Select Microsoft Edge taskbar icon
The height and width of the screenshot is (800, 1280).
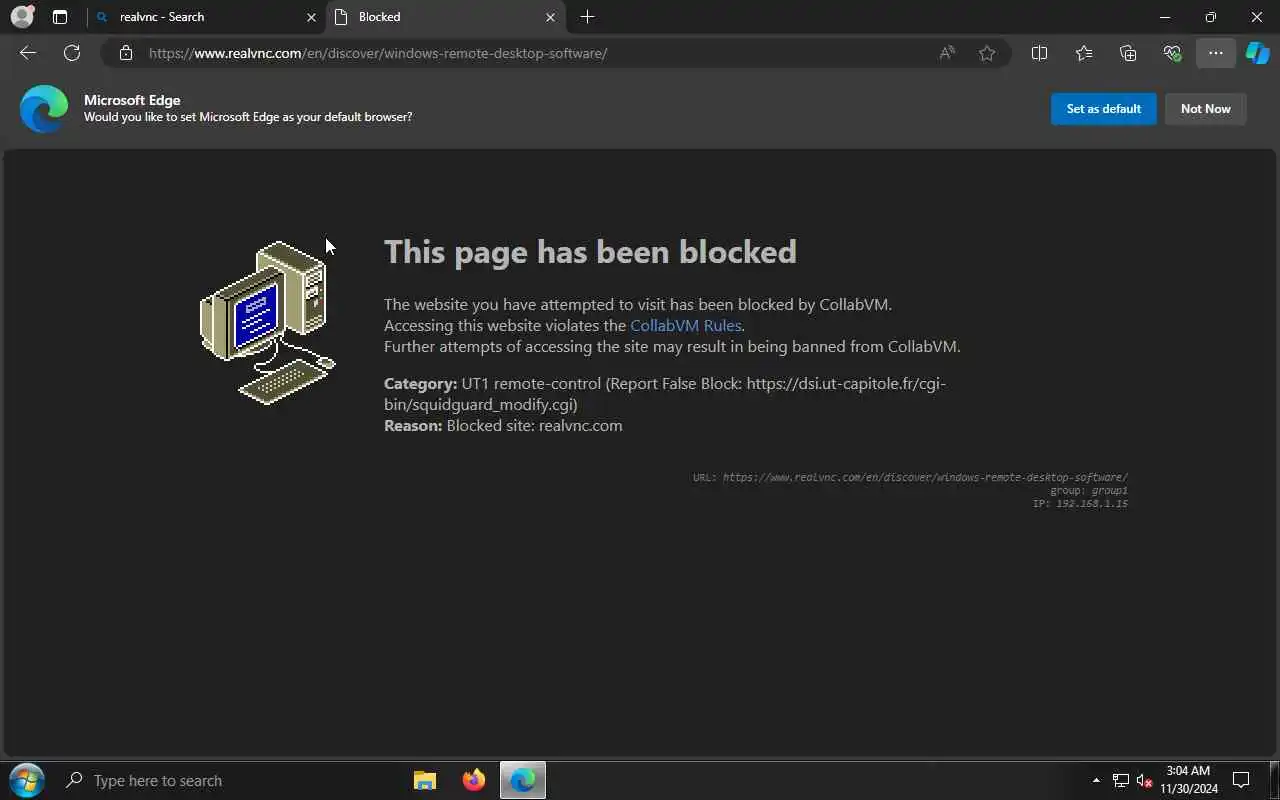tap(523, 780)
